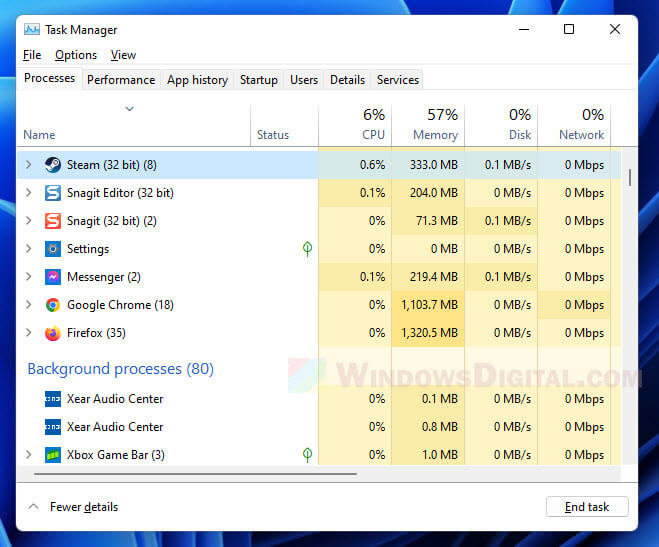
Task: Open the File menu
Action: click(32, 55)
